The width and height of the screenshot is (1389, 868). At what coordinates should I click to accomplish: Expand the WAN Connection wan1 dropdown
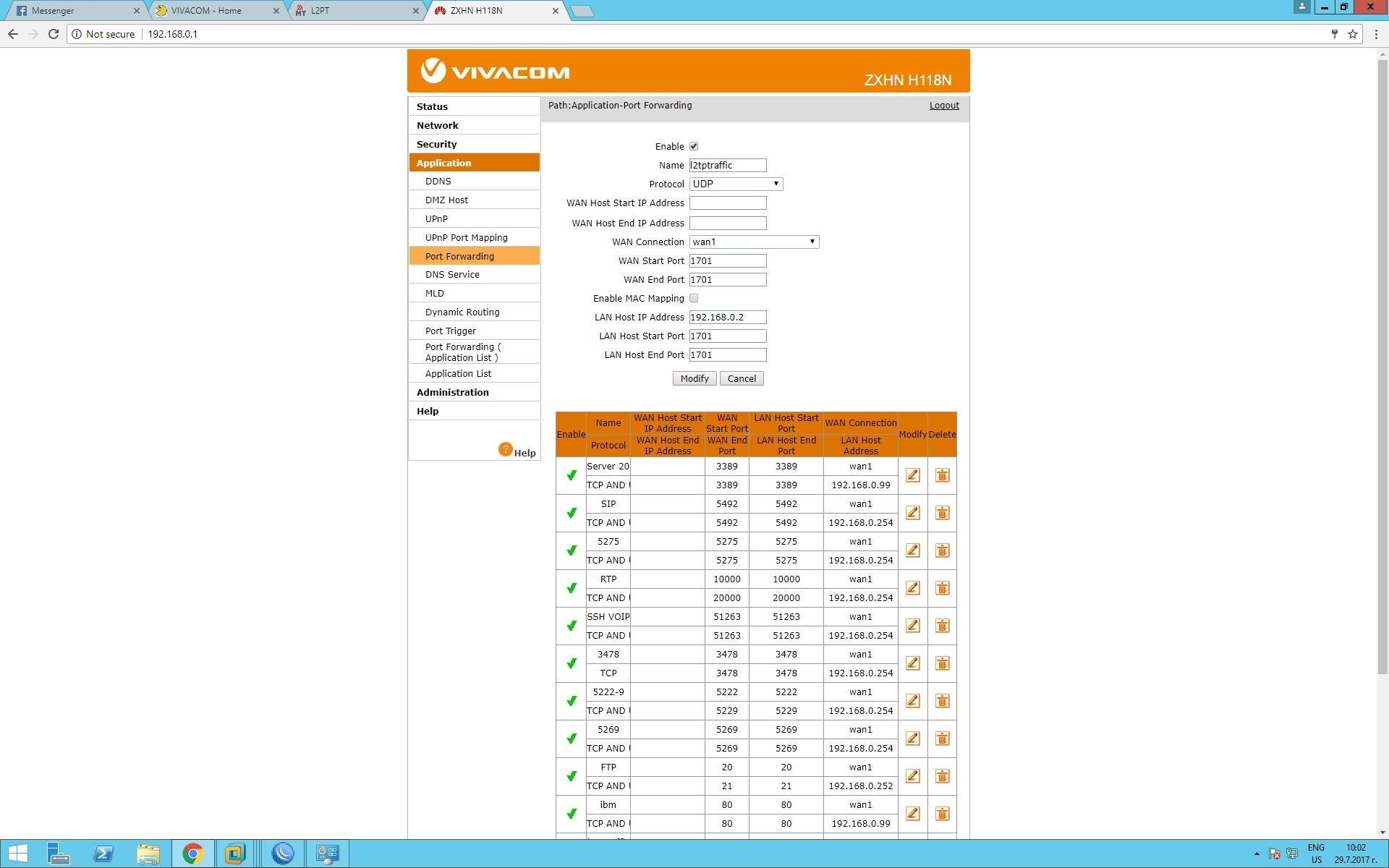(x=754, y=242)
